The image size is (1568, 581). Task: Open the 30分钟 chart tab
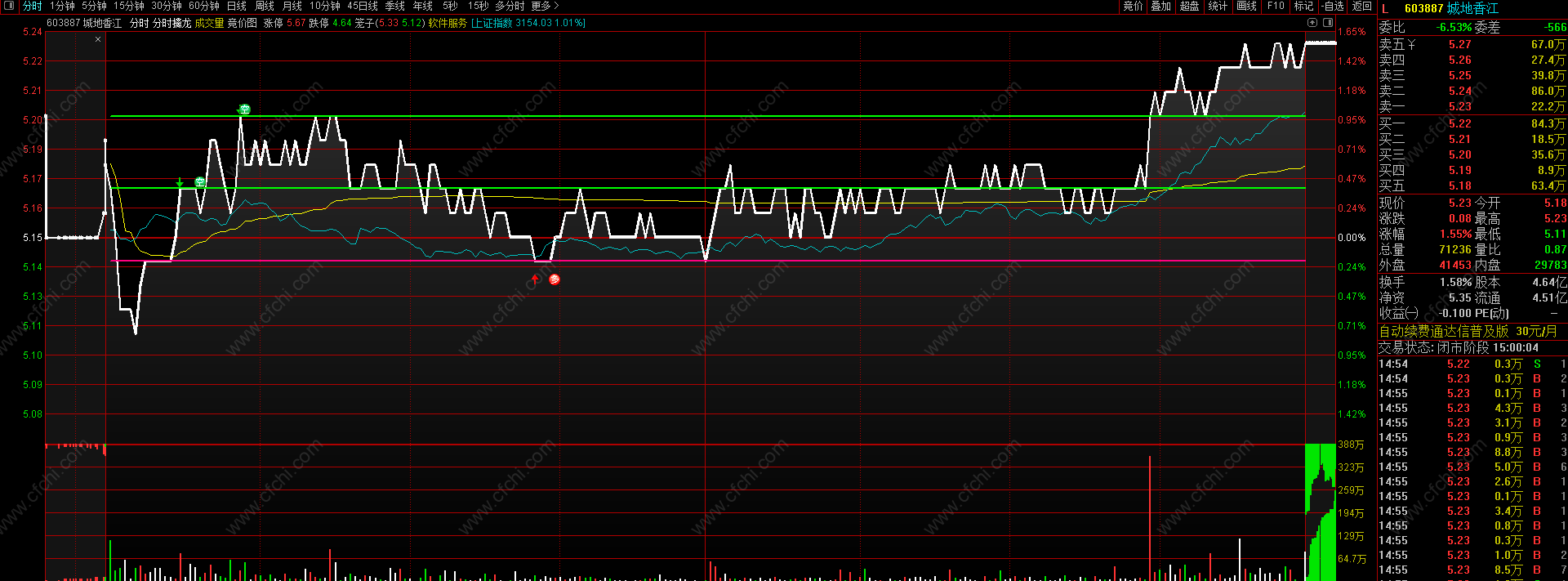167,6
